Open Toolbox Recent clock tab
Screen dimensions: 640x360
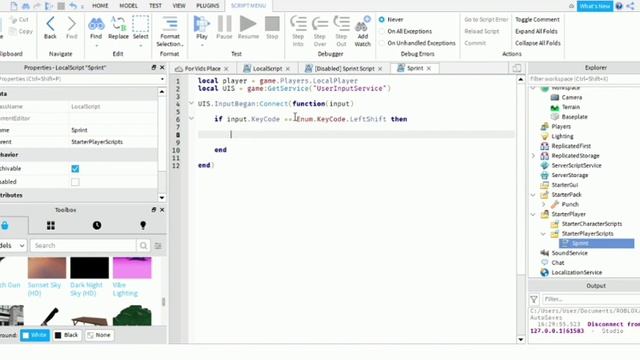(x=97, y=225)
